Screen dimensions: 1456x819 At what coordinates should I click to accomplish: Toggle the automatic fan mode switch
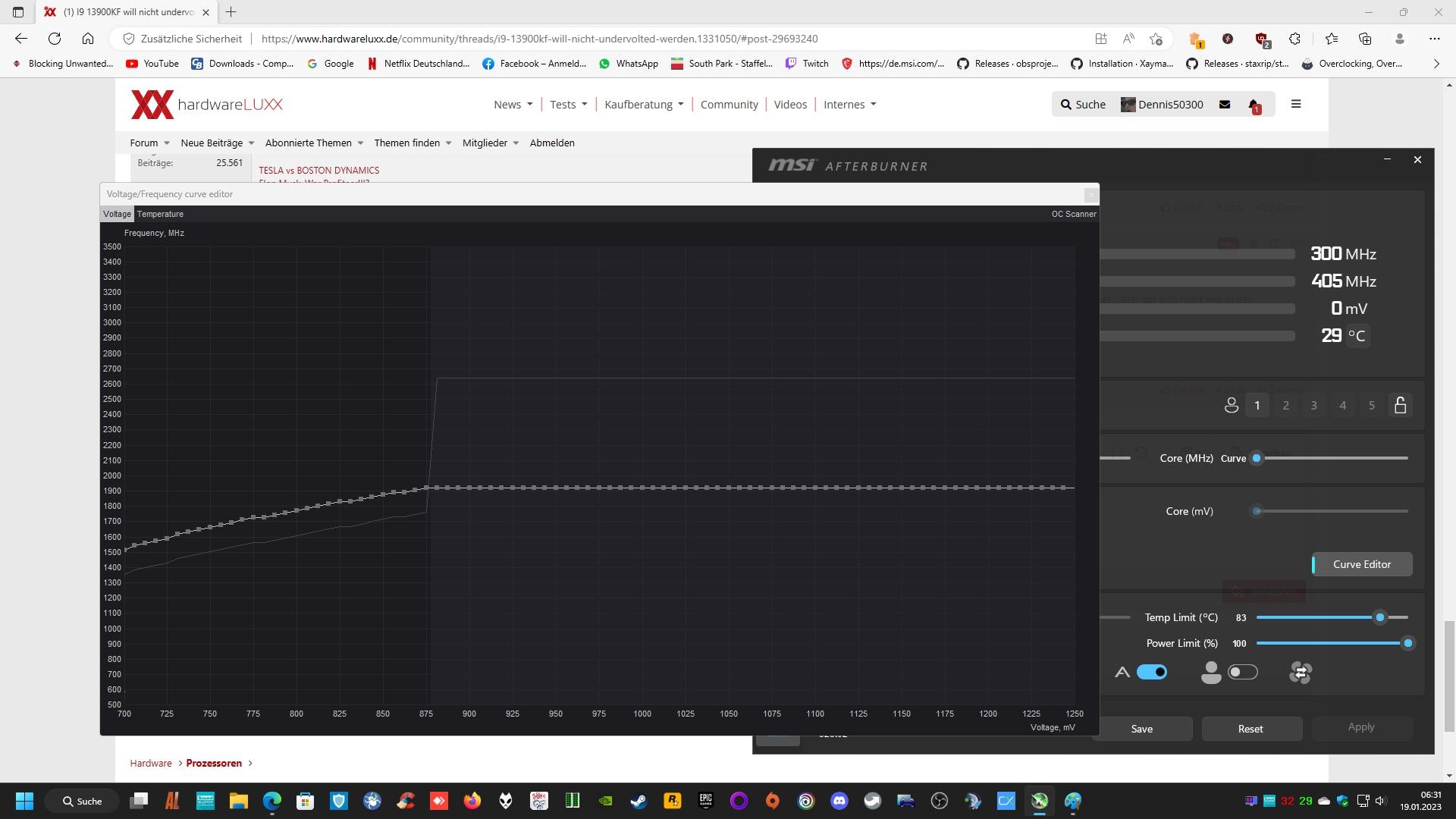[x=1151, y=672]
